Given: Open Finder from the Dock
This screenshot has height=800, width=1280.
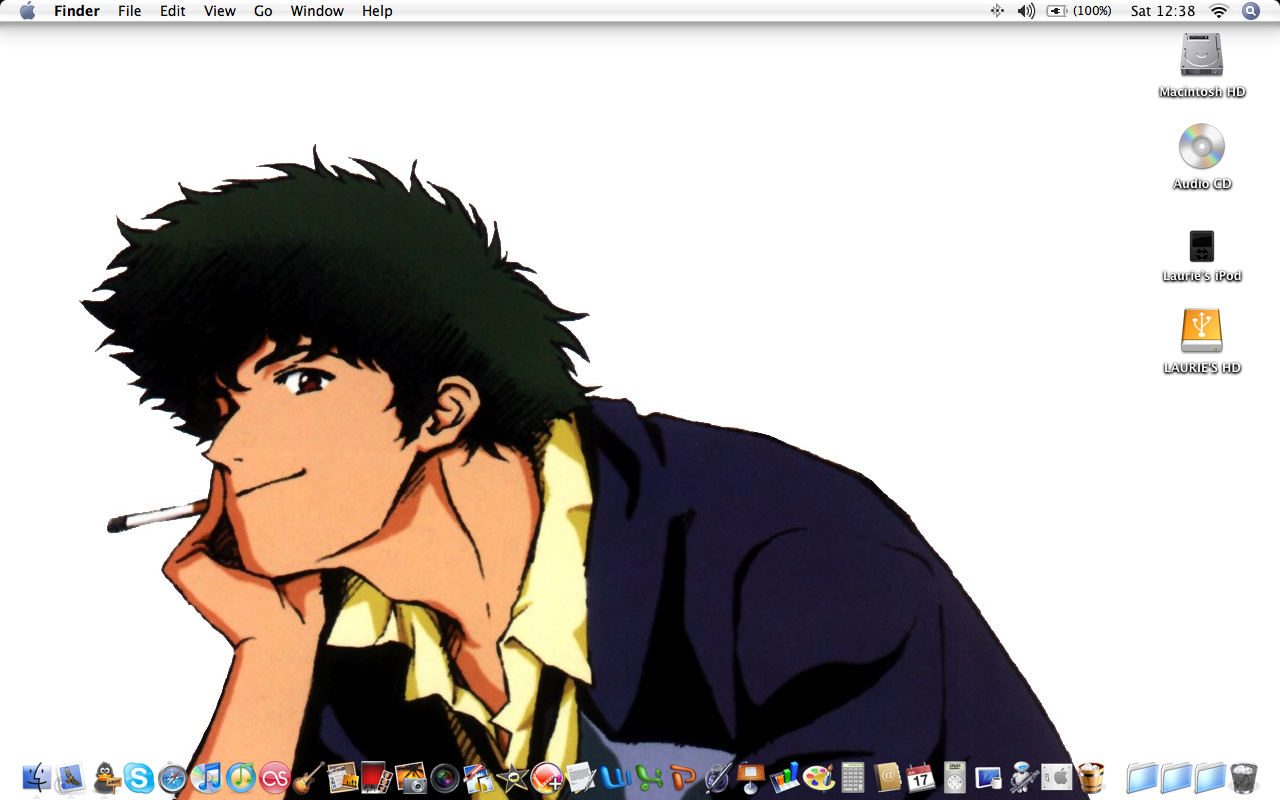Looking at the screenshot, I should (37, 777).
